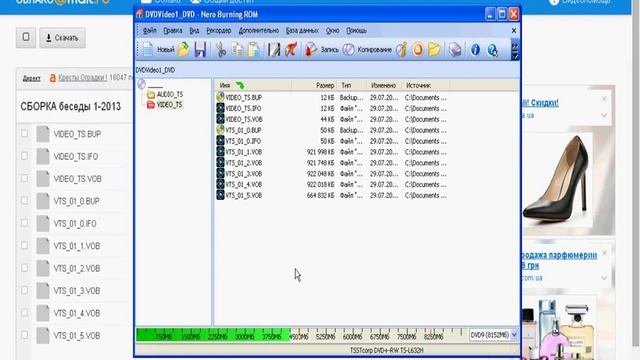Launch Nero Express via red rocket icon
The width and height of the screenshot is (640, 360).
[291, 50]
